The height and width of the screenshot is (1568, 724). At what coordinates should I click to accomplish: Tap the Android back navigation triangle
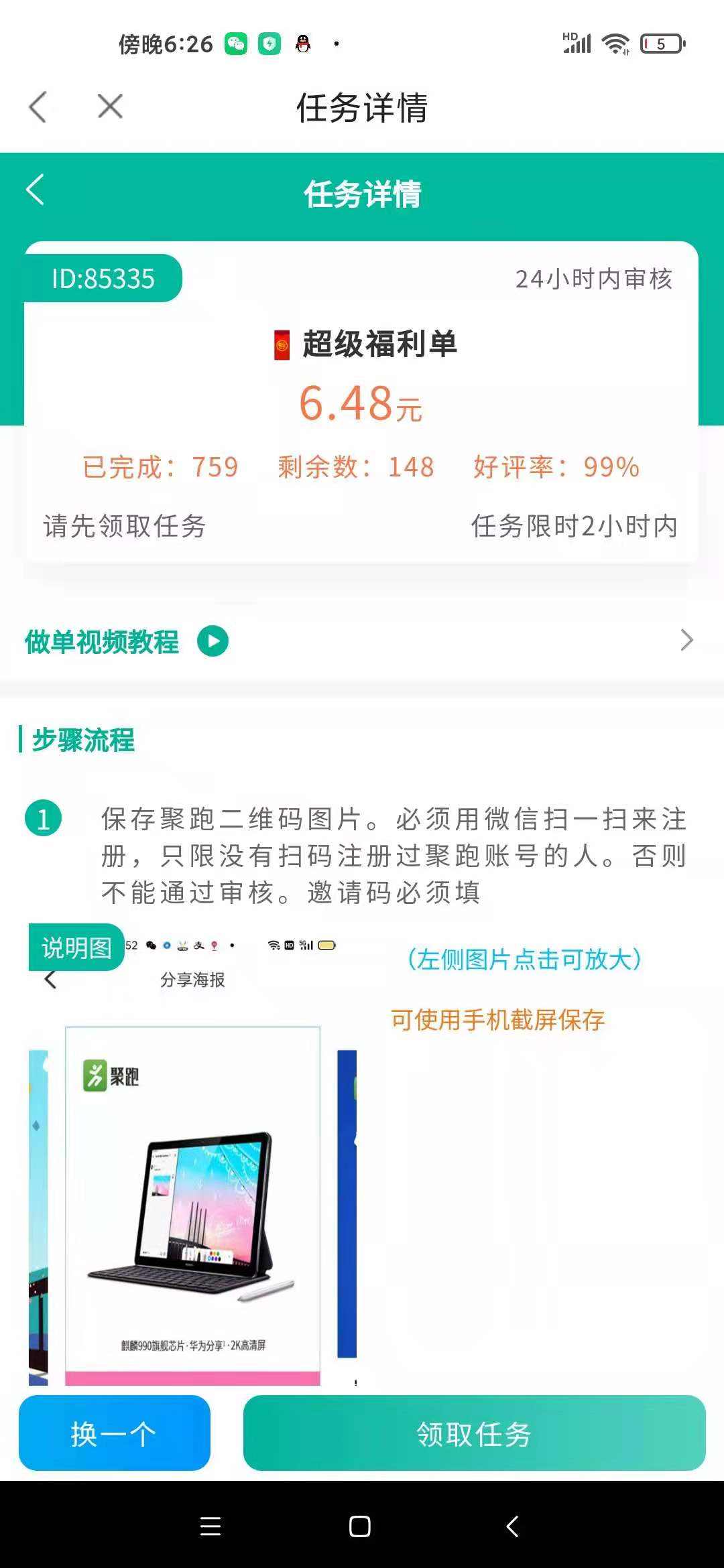pyautogui.click(x=512, y=1526)
